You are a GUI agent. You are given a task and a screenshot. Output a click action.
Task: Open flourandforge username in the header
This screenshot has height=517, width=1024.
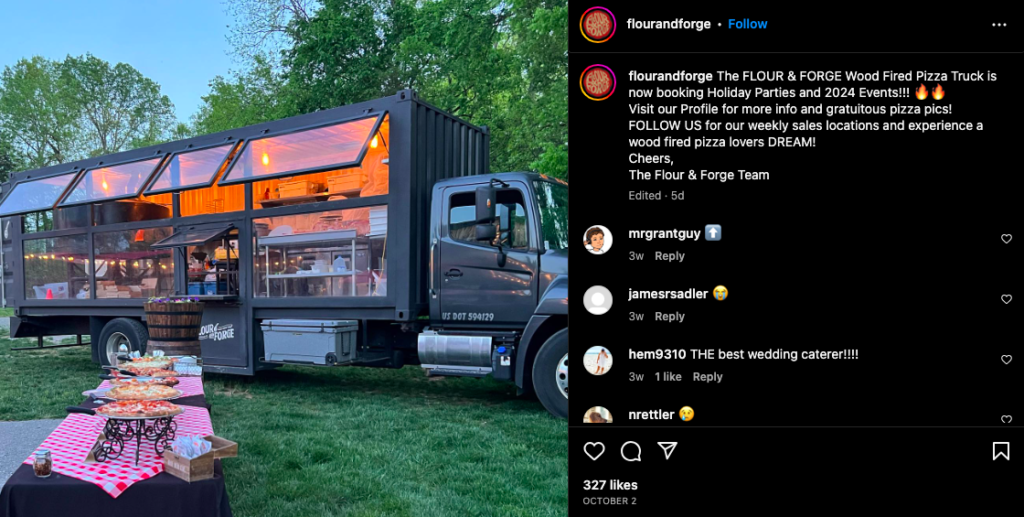tap(669, 24)
